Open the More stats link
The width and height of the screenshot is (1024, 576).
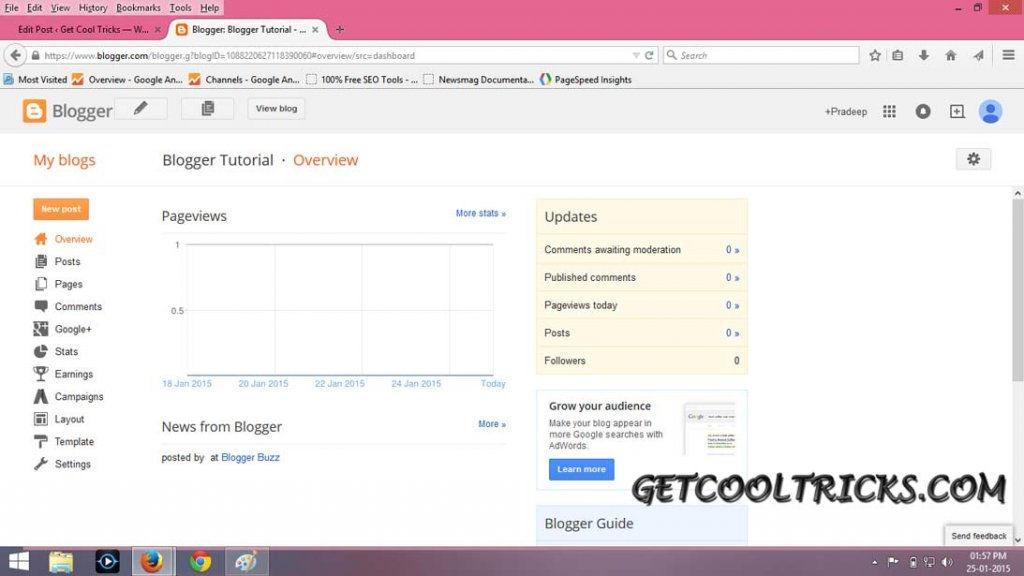click(481, 214)
